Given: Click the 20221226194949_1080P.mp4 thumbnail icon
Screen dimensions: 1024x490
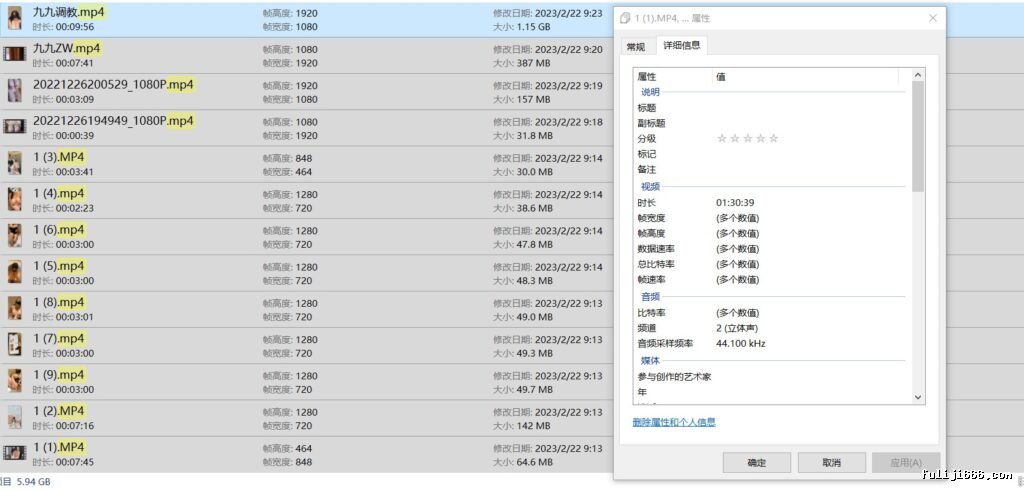Looking at the screenshot, I should pos(14,127).
